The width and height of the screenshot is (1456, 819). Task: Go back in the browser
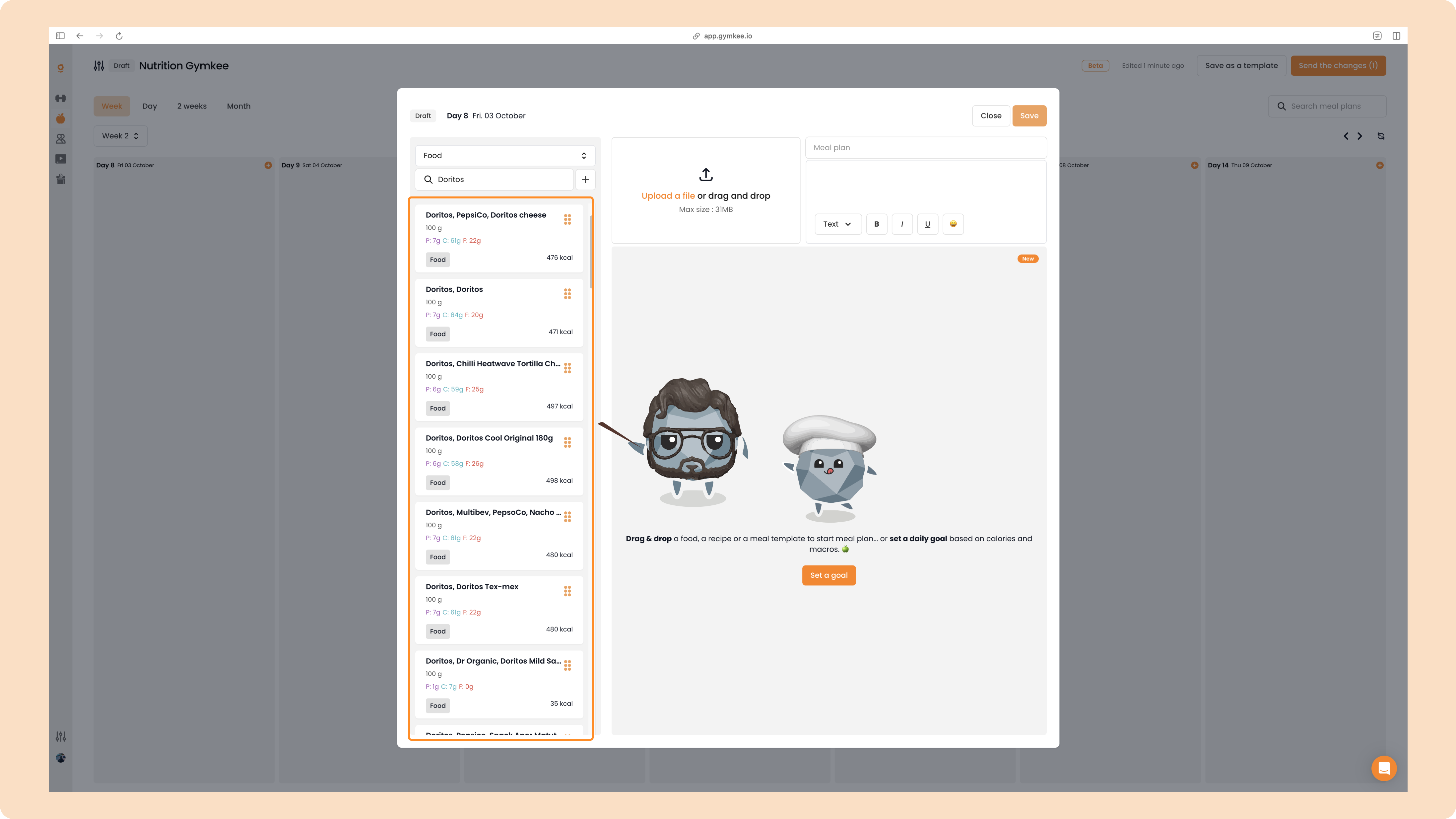(x=80, y=36)
